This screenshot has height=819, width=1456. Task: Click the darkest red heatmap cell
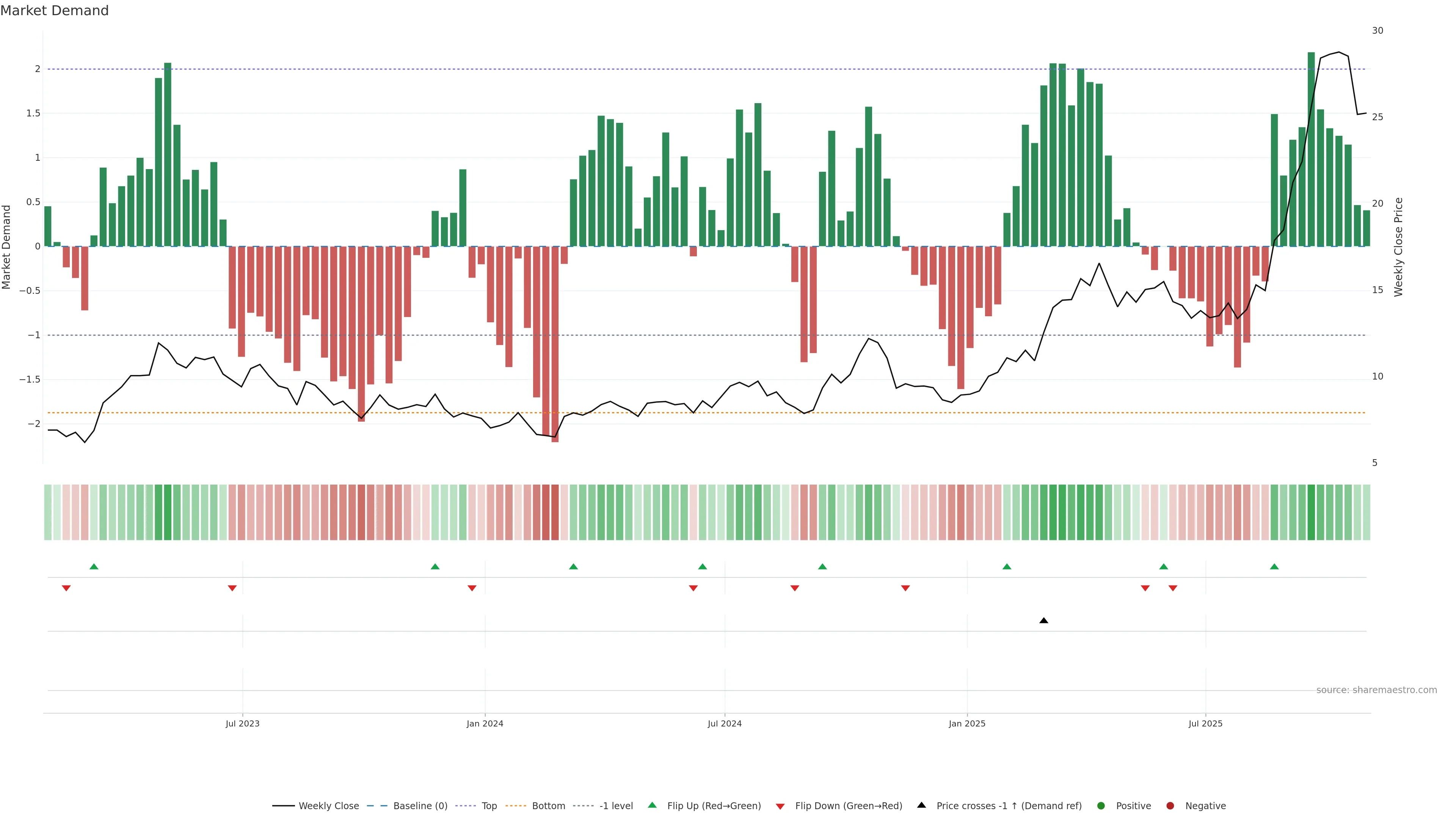554,512
